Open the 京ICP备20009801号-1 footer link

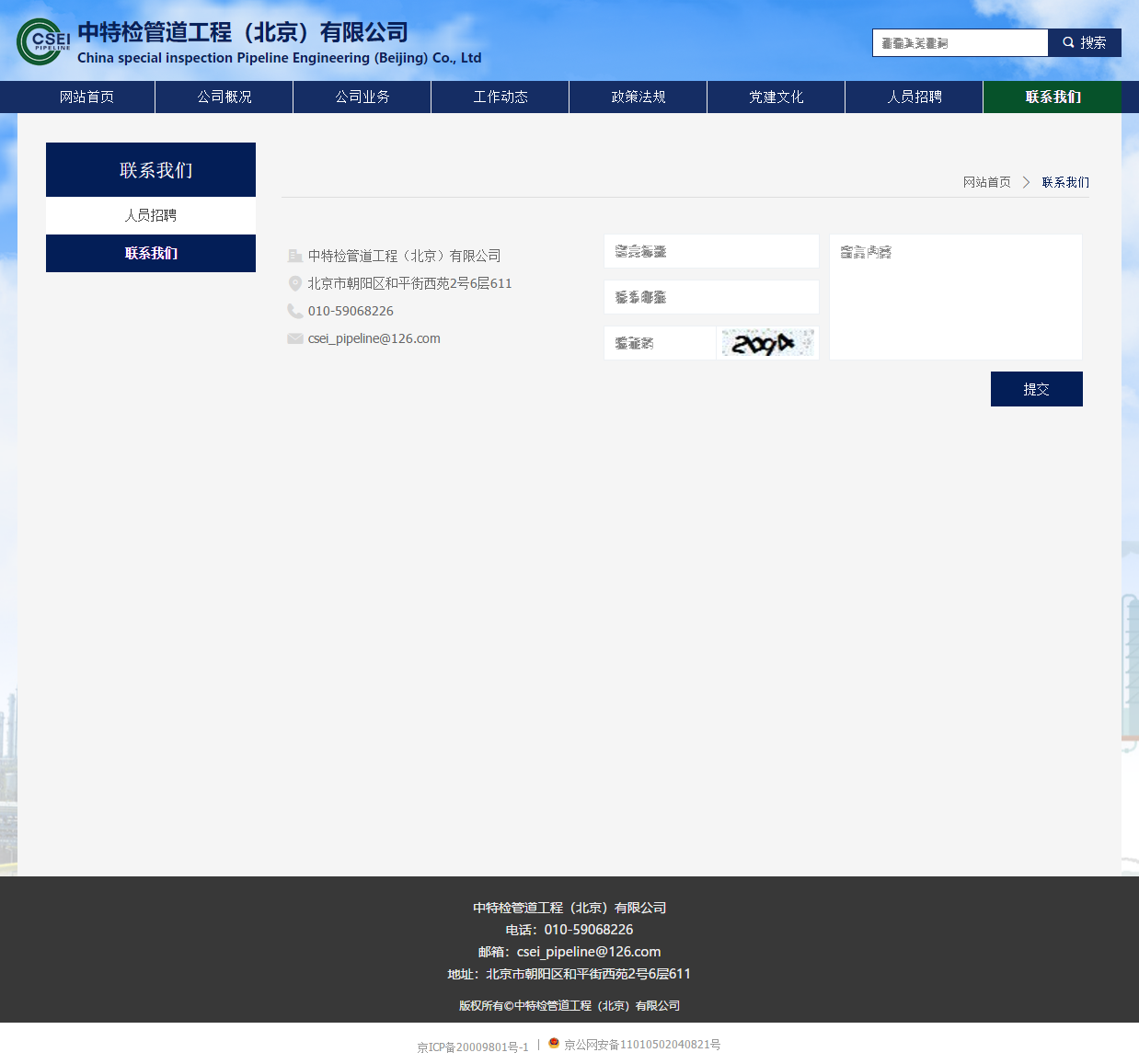click(473, 1047)
